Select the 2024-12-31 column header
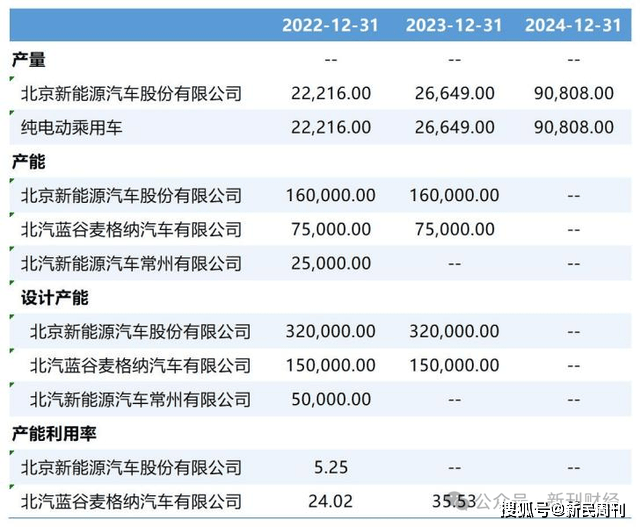This screenshot has width=640, height=527. click(573, 25)
